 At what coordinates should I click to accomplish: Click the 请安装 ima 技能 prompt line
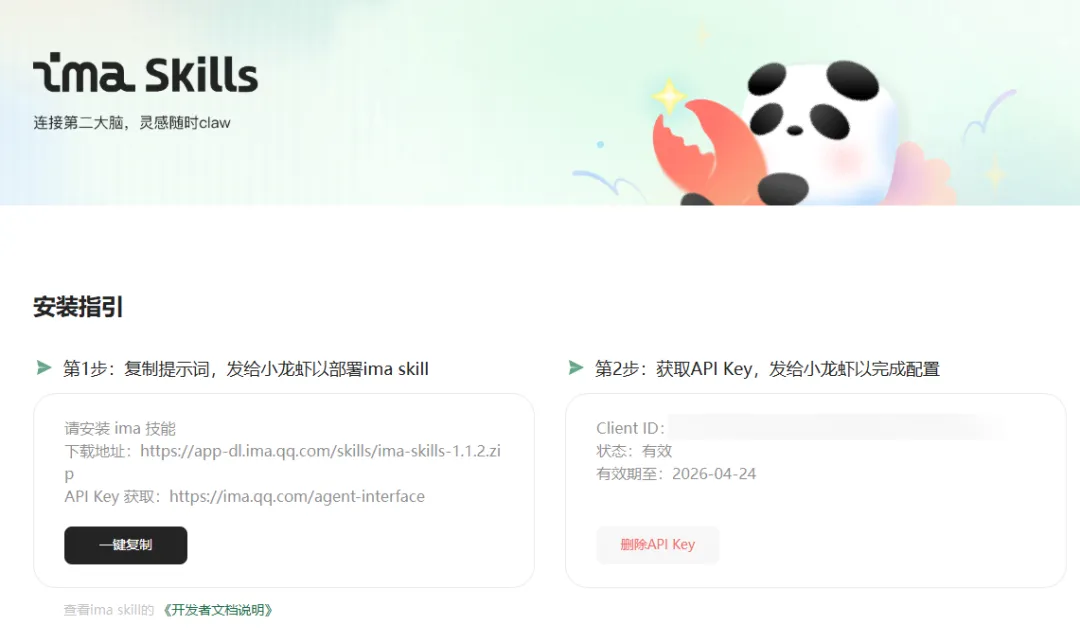120,428
